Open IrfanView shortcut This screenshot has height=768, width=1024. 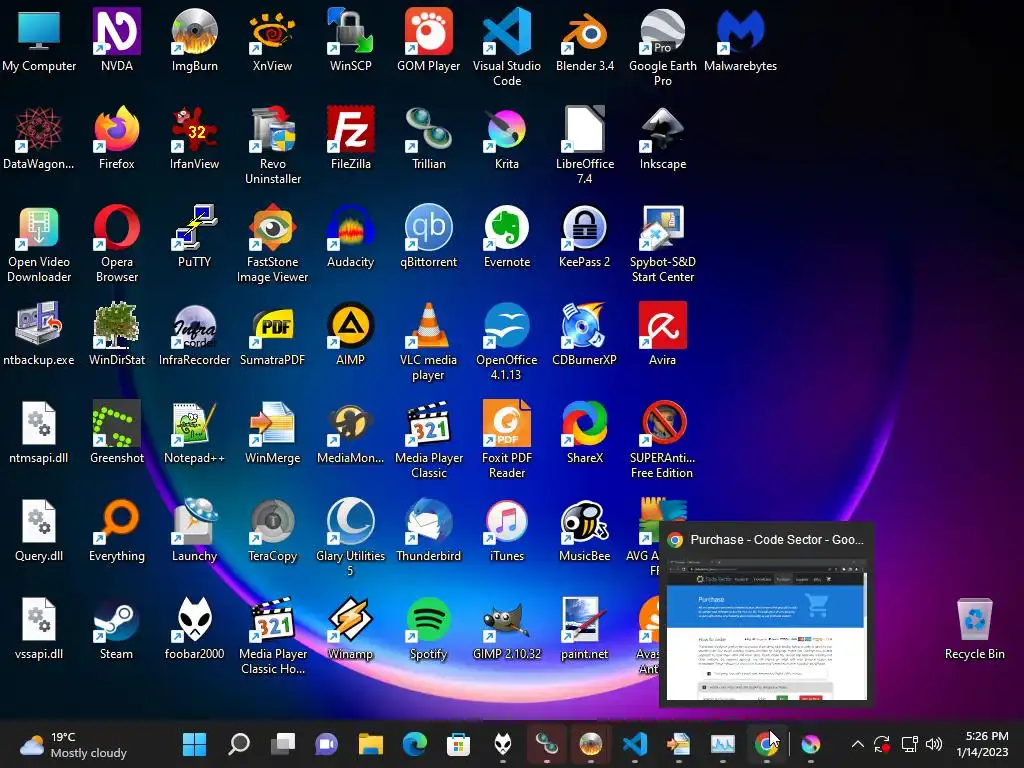click(195, 138)
